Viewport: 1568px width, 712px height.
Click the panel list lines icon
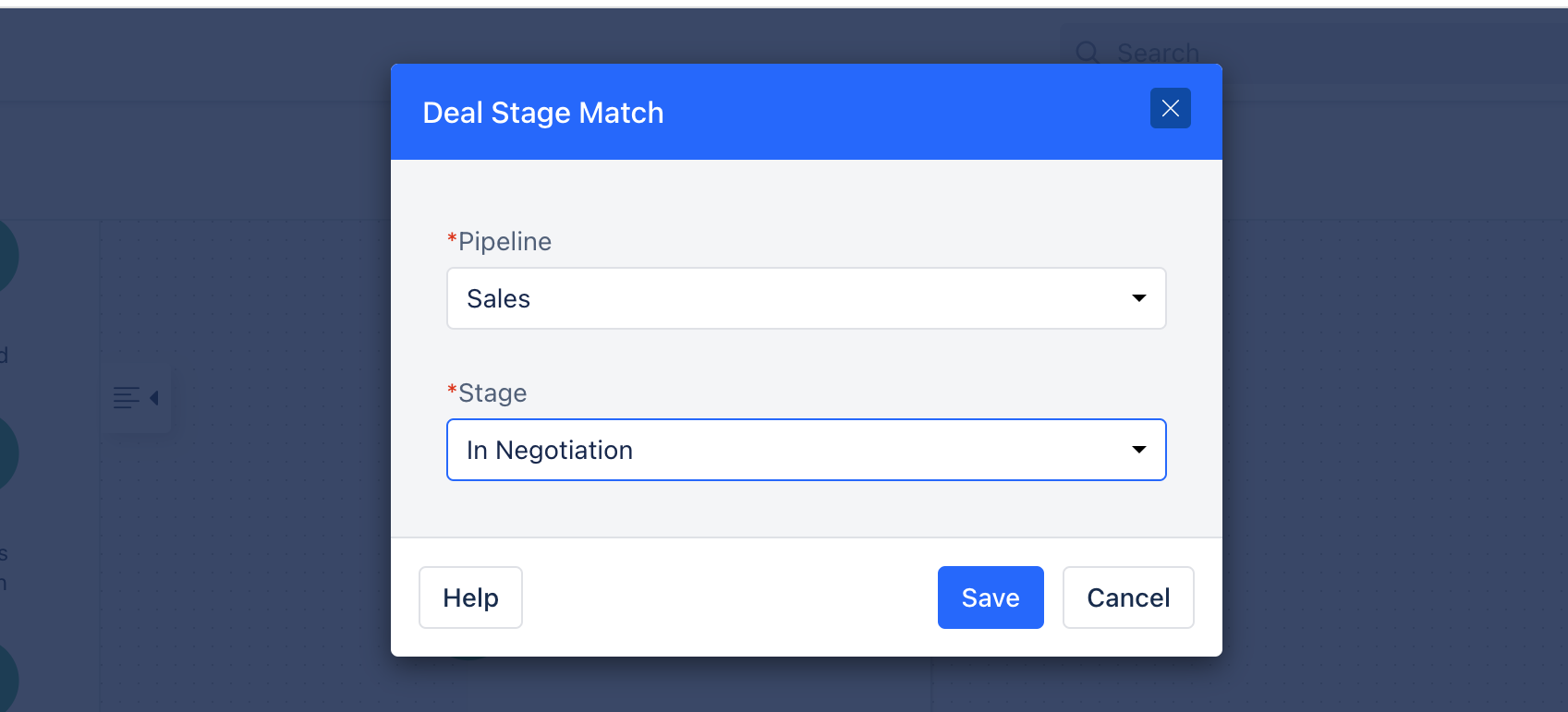(126, 398)
